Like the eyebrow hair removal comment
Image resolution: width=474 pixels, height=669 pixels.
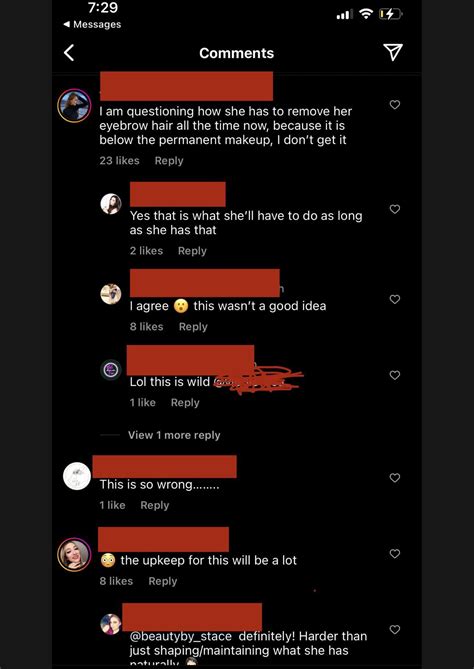[x=395, y=105]
